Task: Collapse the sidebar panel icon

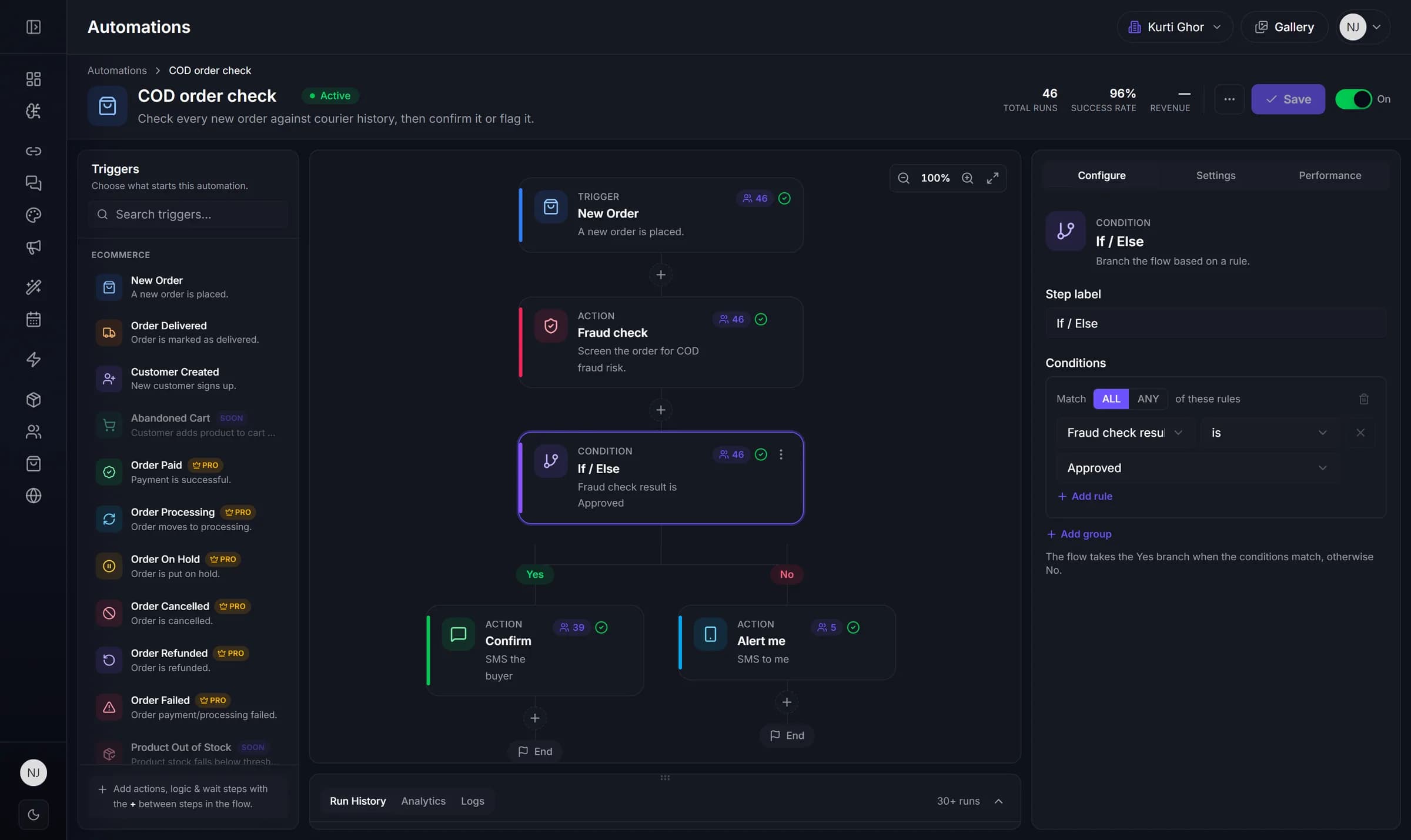Action: click(x=34, y=27)
